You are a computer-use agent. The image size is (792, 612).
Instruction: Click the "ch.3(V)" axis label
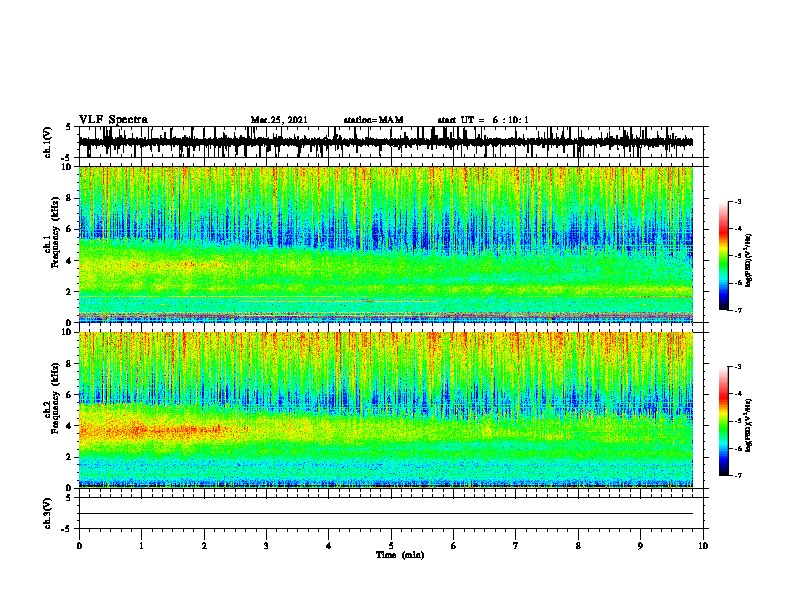[48, 513]
